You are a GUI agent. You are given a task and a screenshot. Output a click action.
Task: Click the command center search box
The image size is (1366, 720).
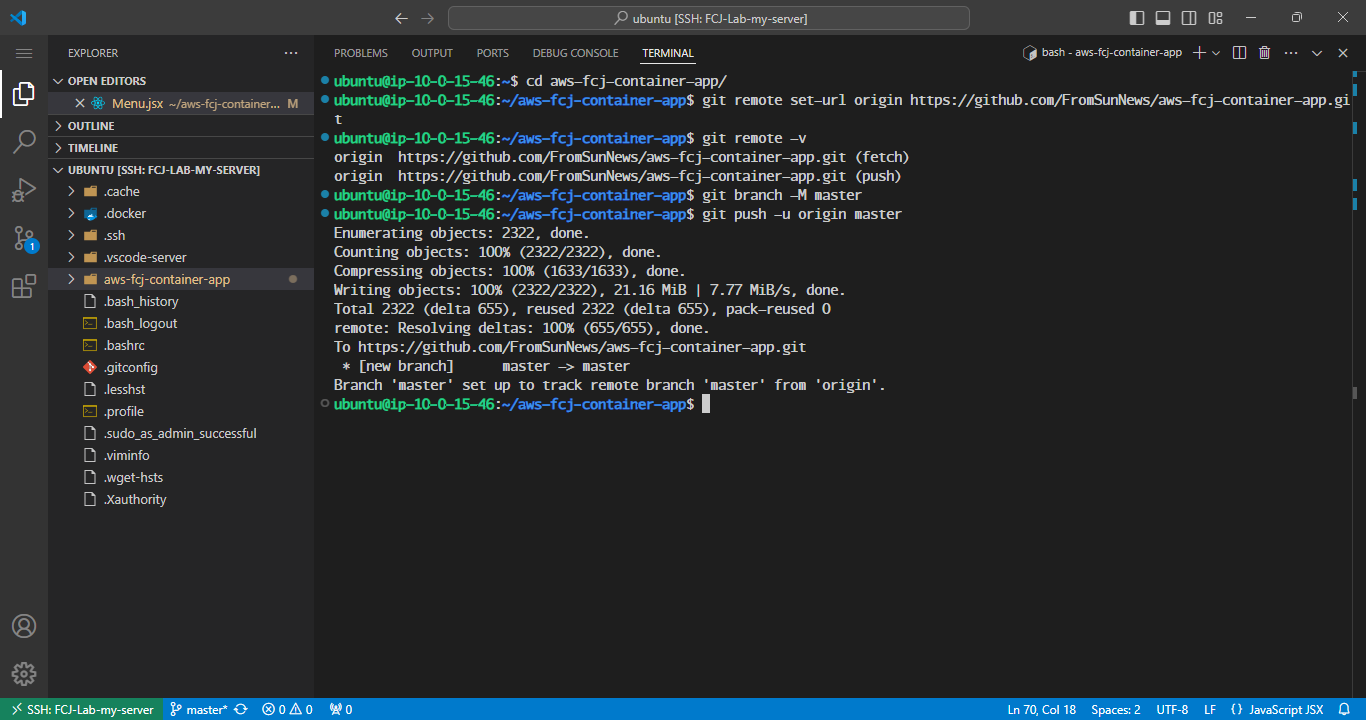(709, 18)
